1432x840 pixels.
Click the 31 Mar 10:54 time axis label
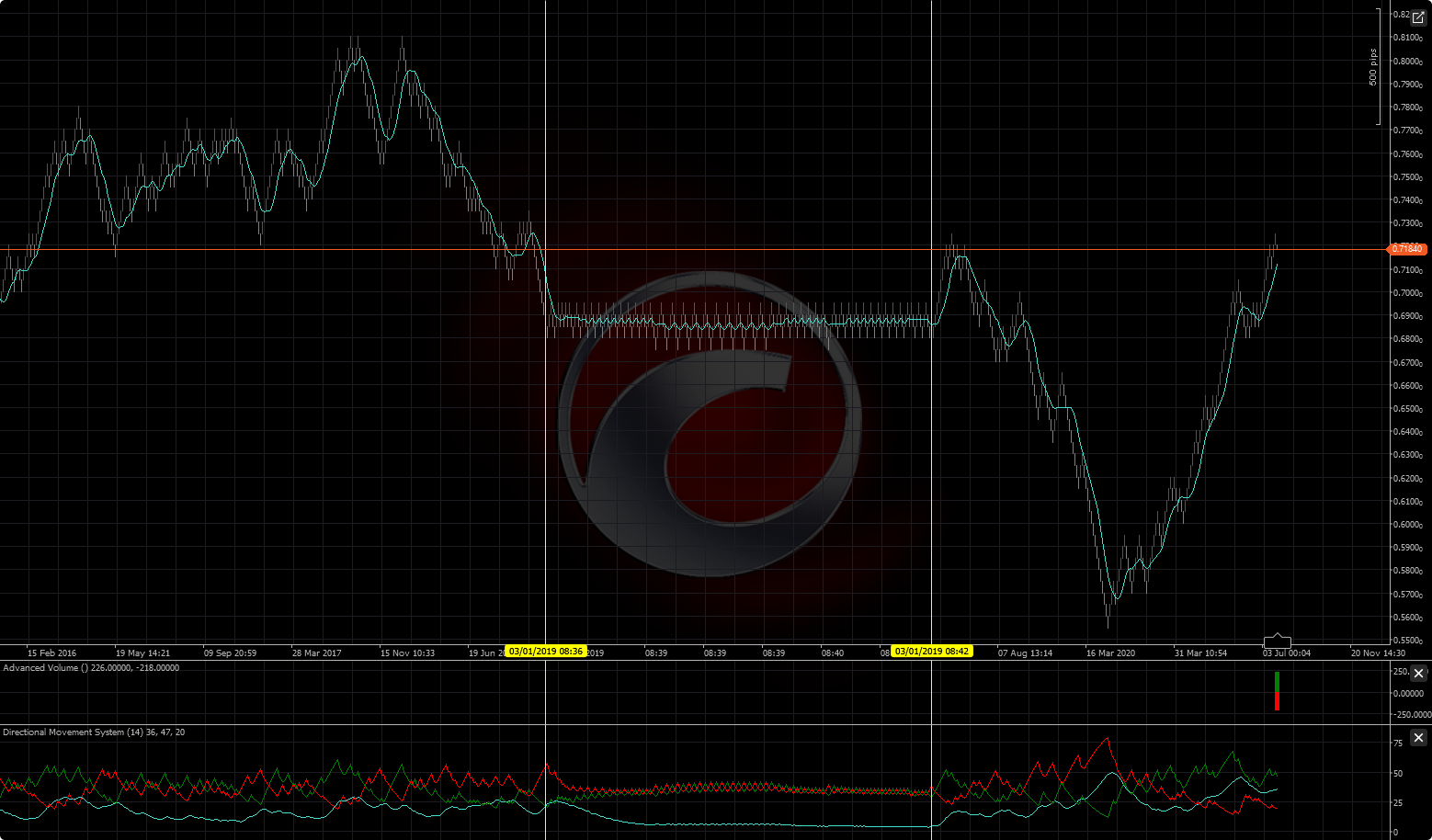coord(1200,653)
